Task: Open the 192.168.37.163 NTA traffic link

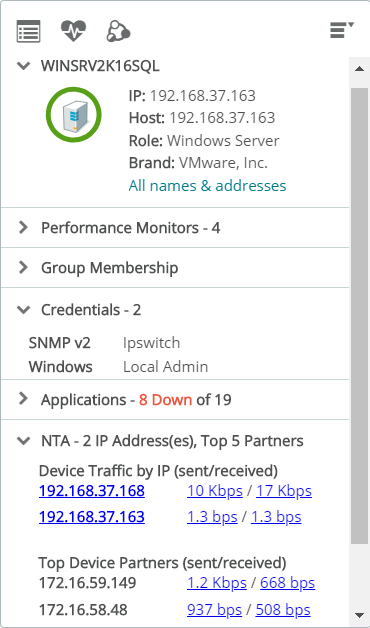Action: pyautogui.click(x=92, y=517)
